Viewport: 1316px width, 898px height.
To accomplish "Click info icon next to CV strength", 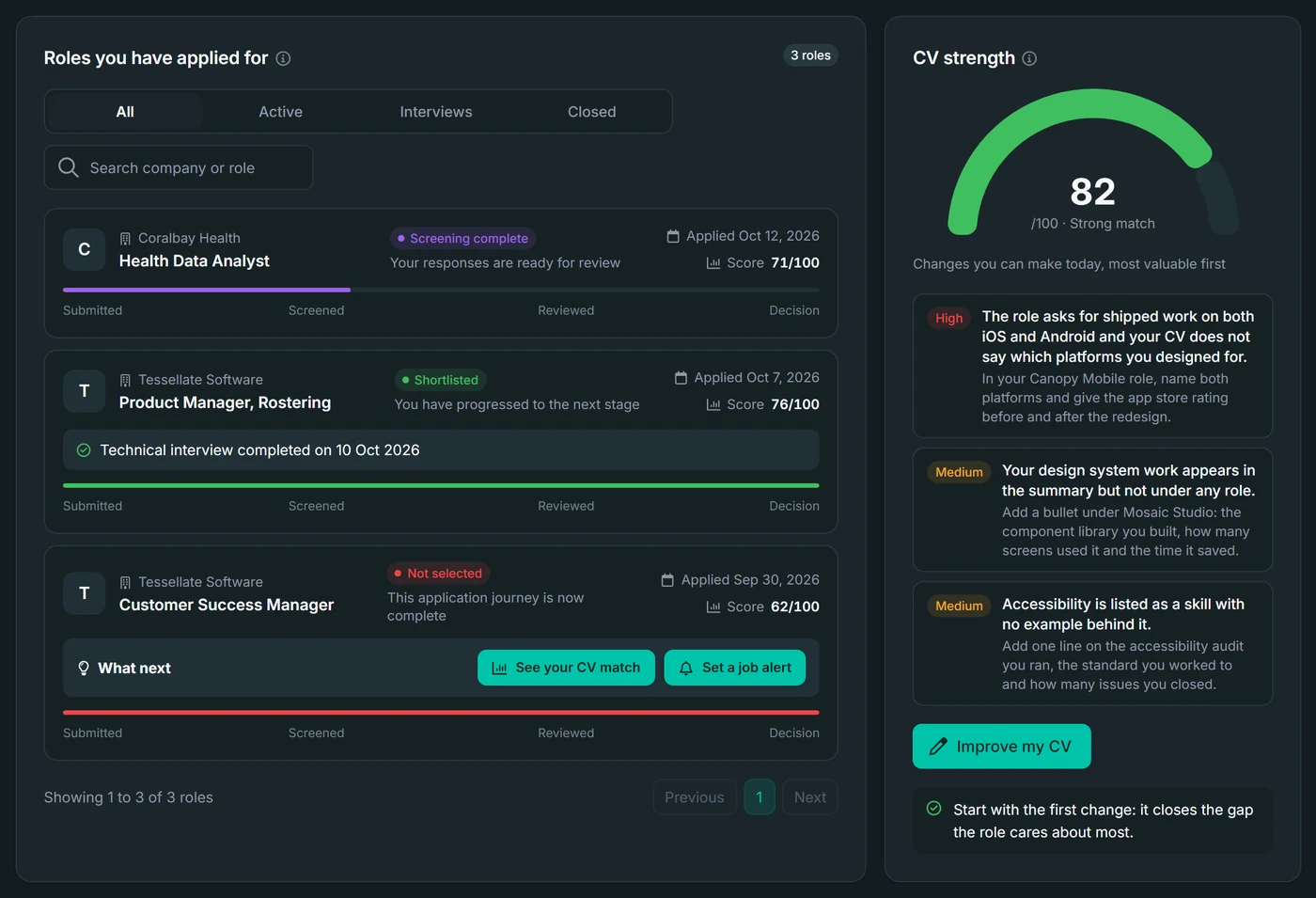I will pyautogui.click(x=1029, y=58).
